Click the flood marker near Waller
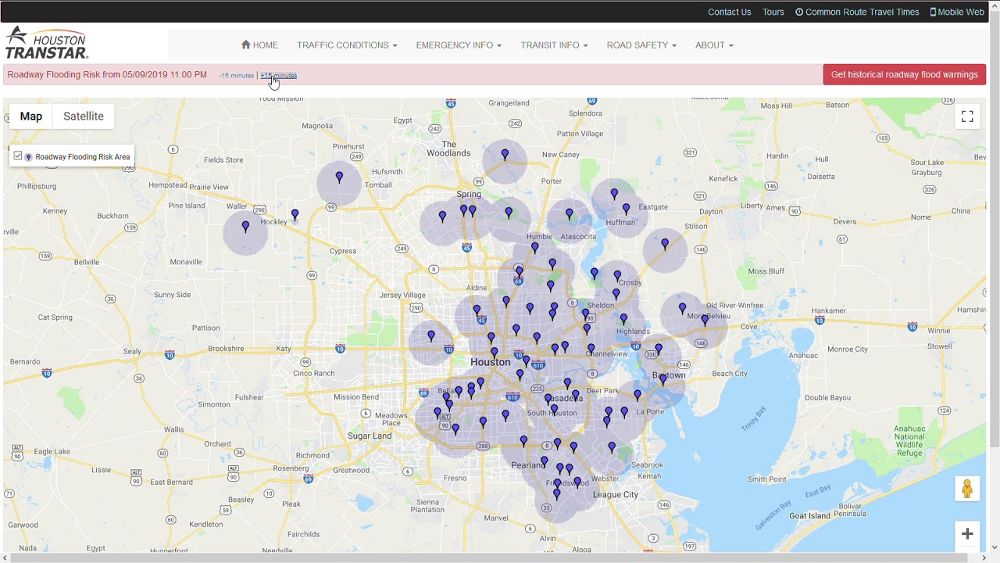The height and width of the screenshot is (563, 1000). [x=246, y=226]
